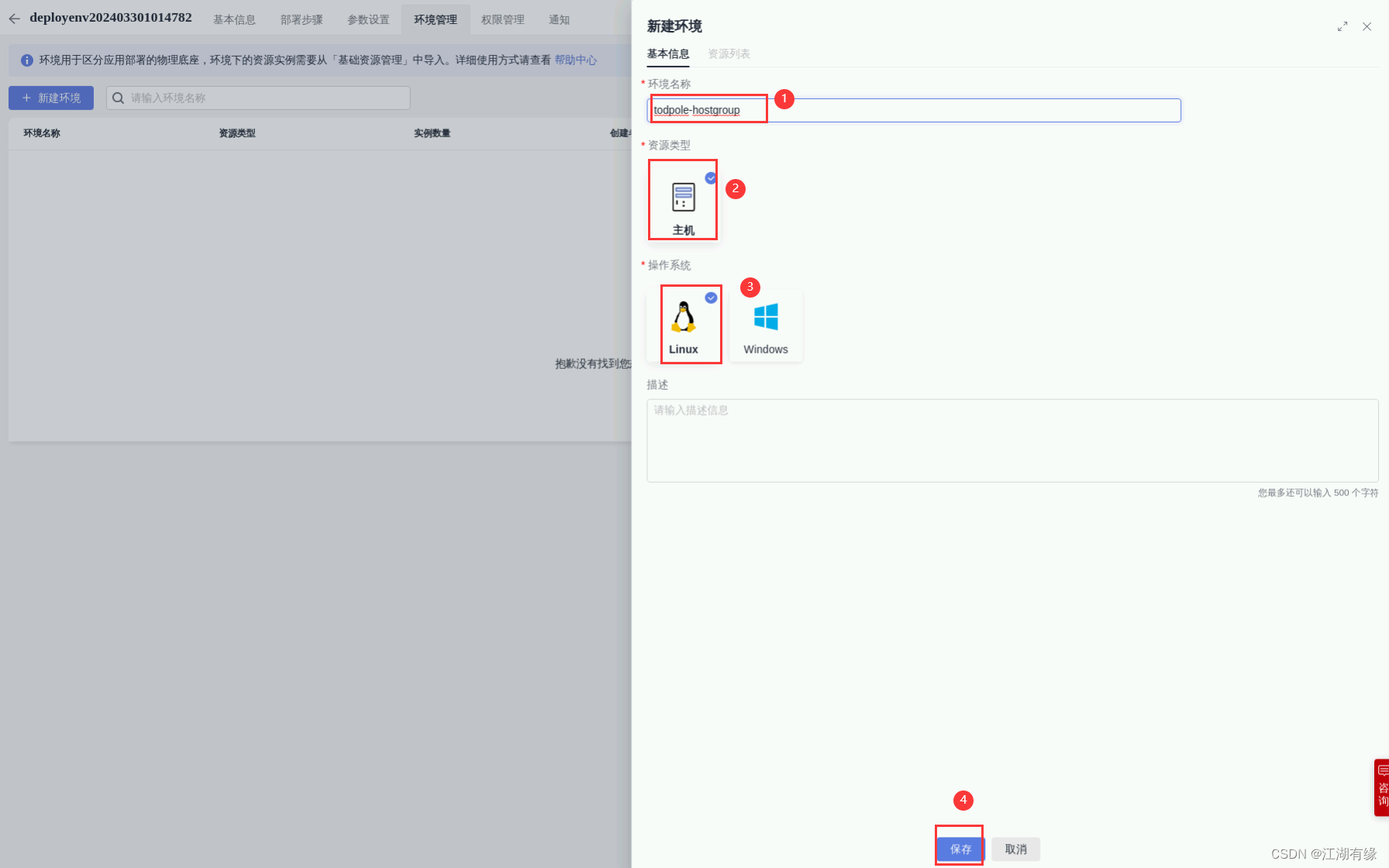Switch to the 资源列表 tab in the drawer

point(729,53)
